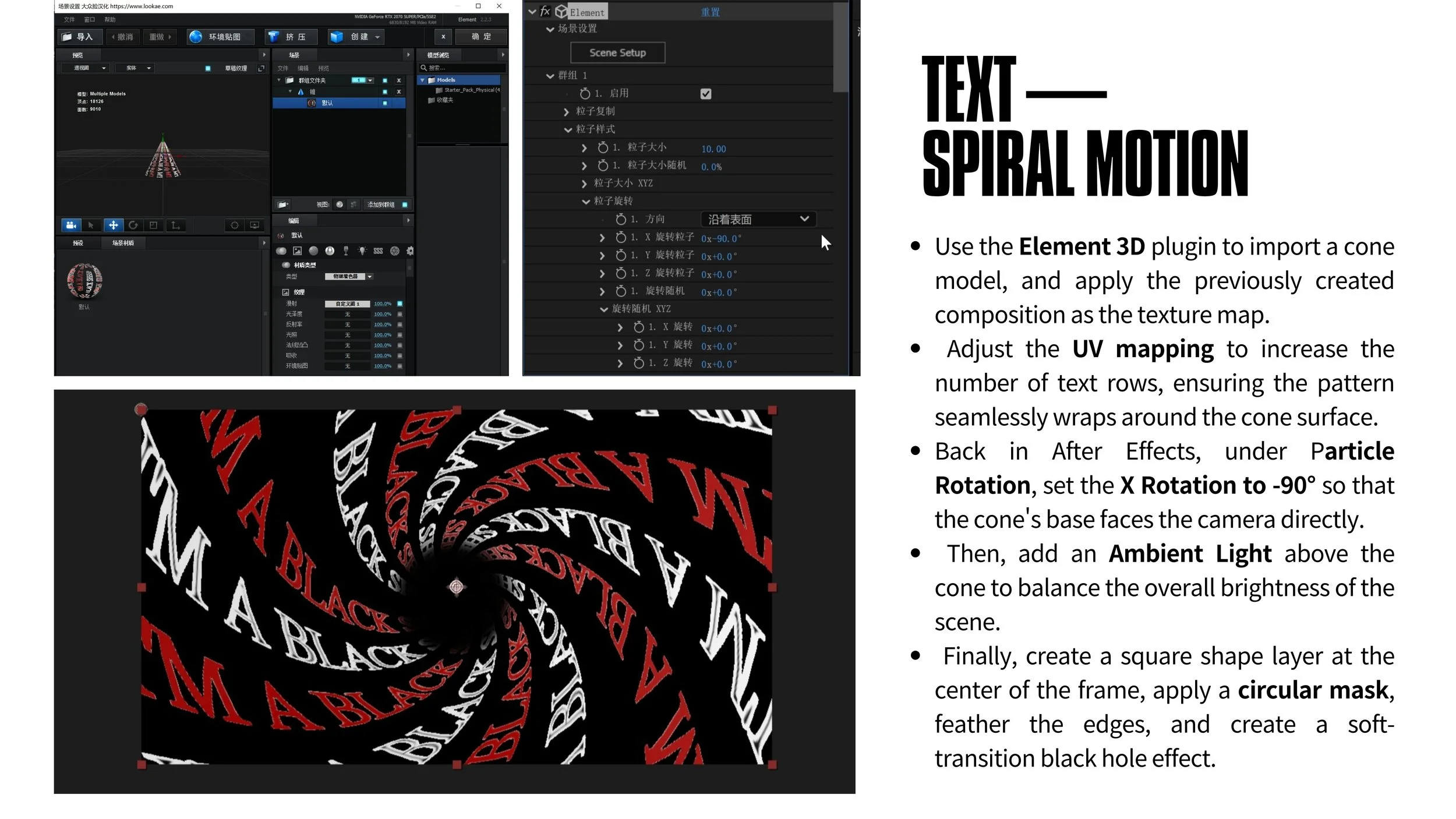Click the lightbulb icon in material editor

tap(362, 251)
